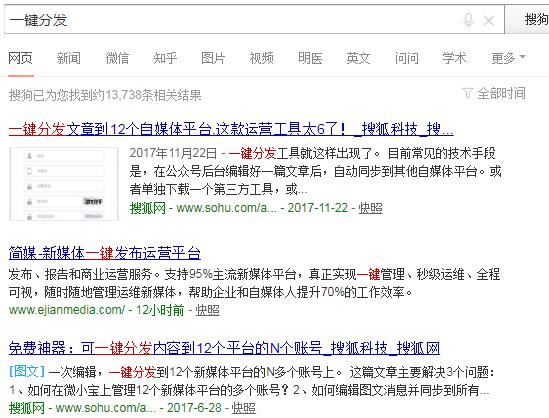Open the 全部时间 time filter
The image size is (549, 418).
click(x=501, y=93)
